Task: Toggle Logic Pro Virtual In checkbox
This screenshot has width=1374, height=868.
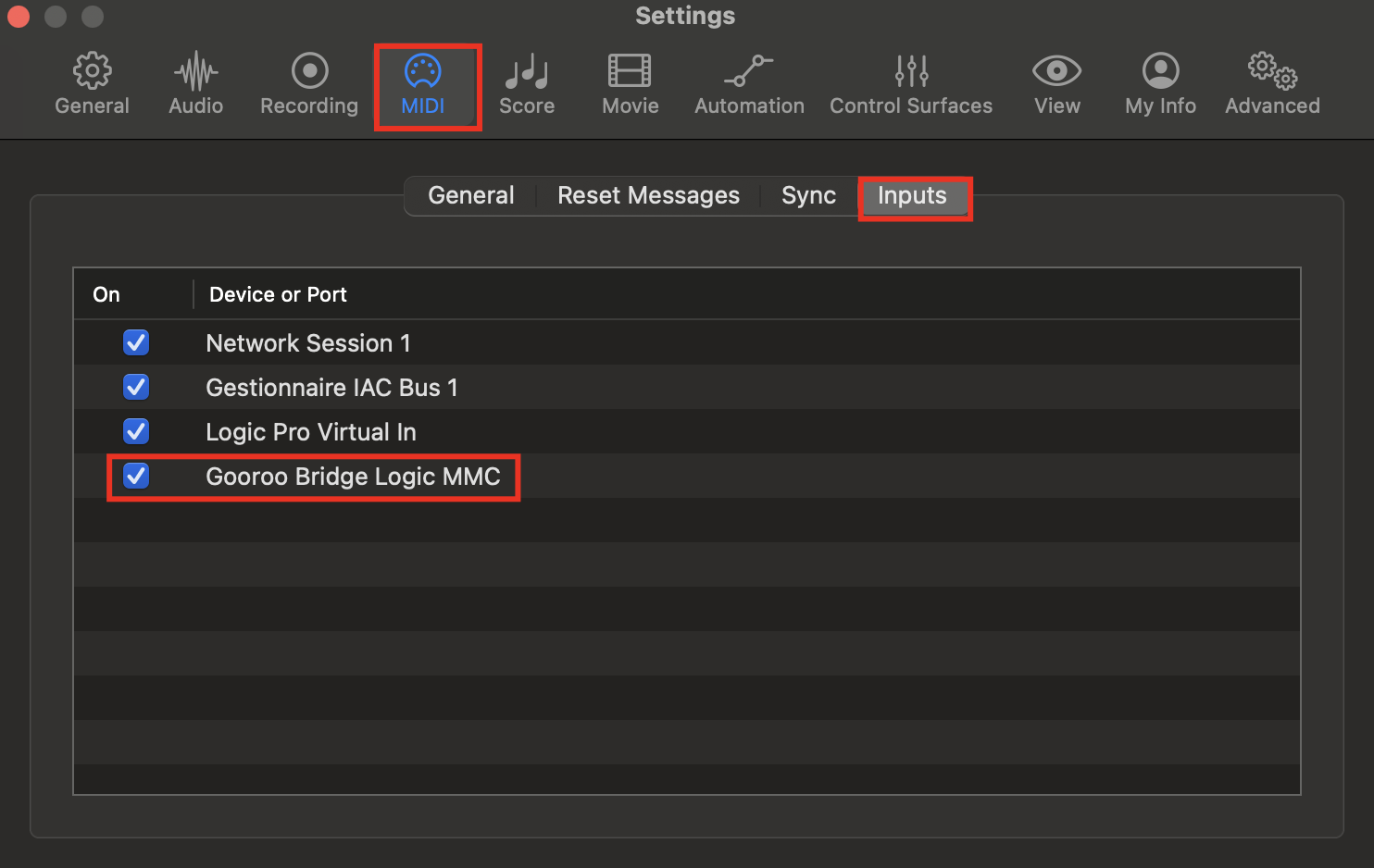Action: tap(136, 431)
